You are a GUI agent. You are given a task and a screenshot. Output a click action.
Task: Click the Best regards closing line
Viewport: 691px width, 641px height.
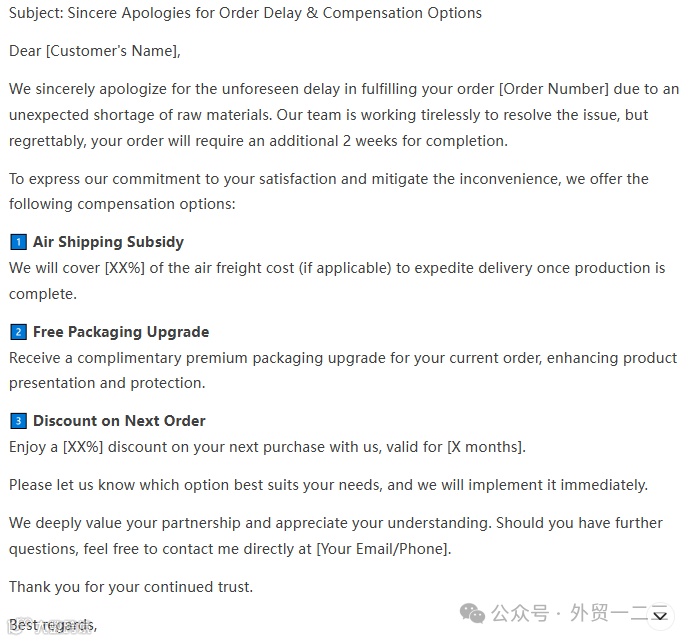pyautogui.click(x=53, y=625)
